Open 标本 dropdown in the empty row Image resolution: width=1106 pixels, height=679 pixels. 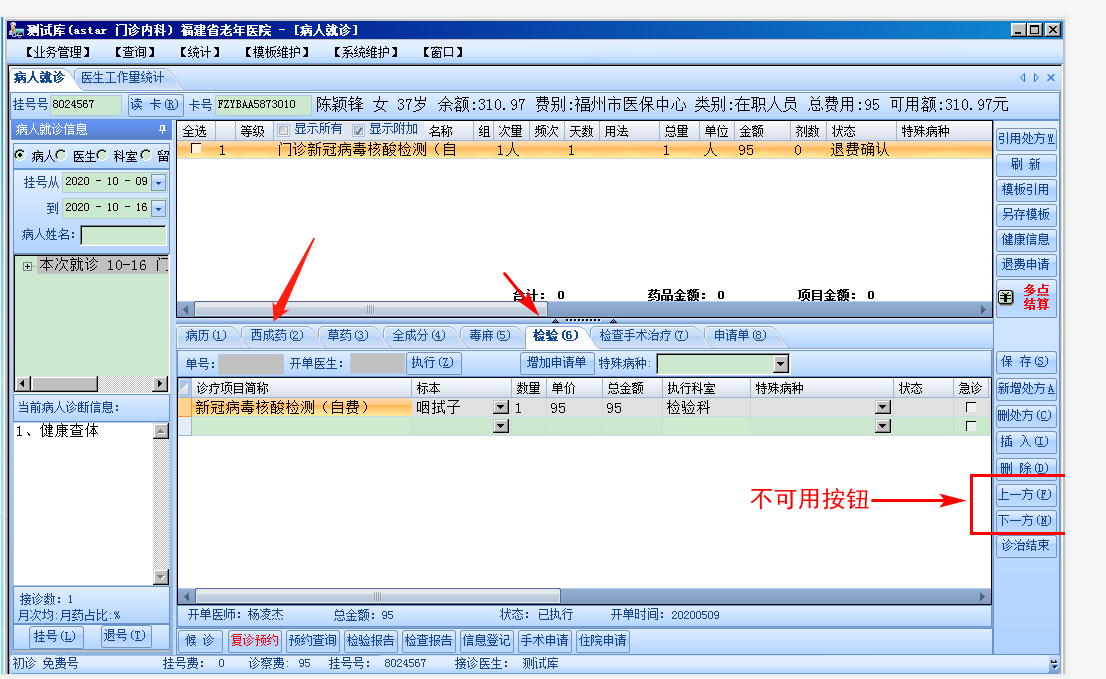click(x=501, y=426)
